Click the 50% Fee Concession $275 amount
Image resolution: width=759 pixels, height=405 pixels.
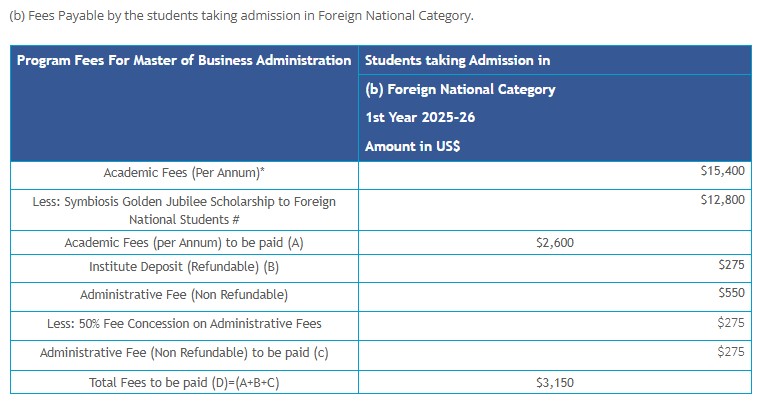point(731,323)
